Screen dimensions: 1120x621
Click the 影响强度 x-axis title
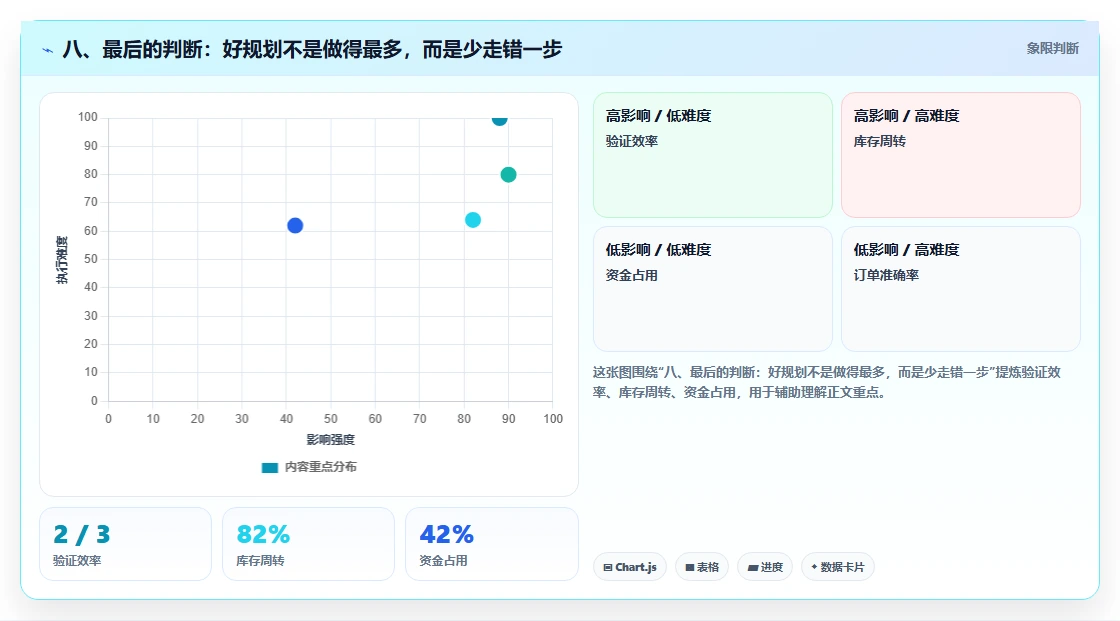pos(331,439)
